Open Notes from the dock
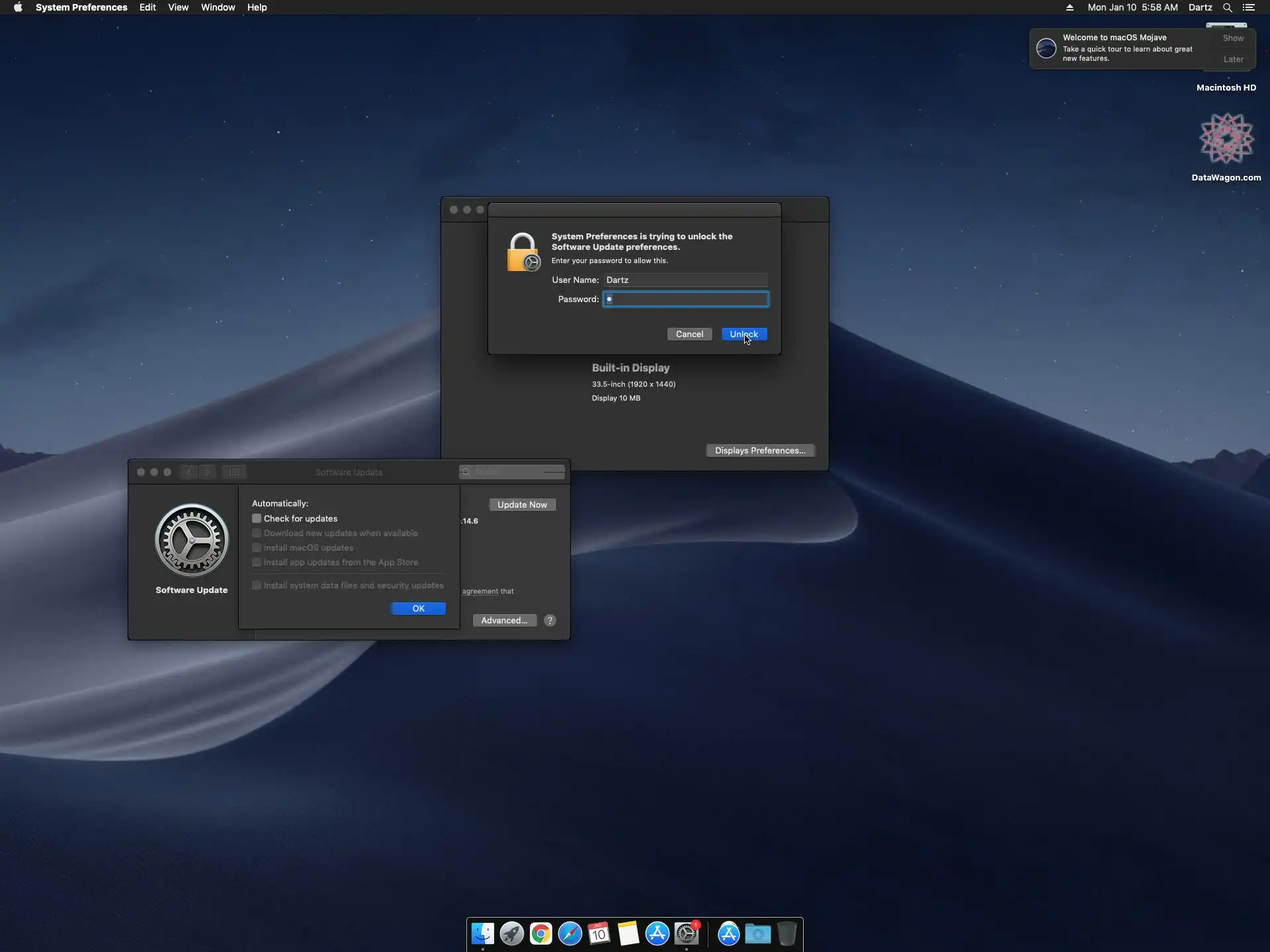The height and width of the screenshot is (952, 1270). coord(628,933)
